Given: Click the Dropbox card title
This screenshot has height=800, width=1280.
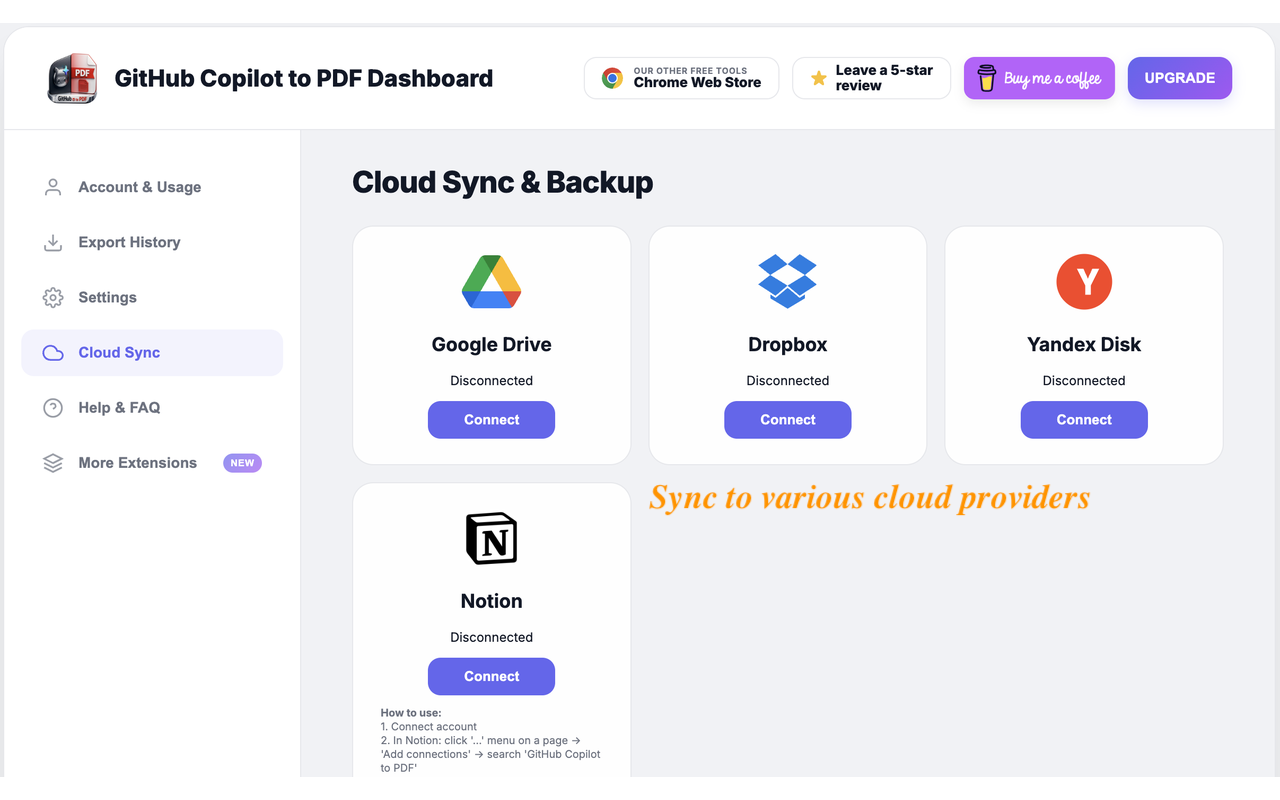Looking at the screenshot, I should pos(788,344).
